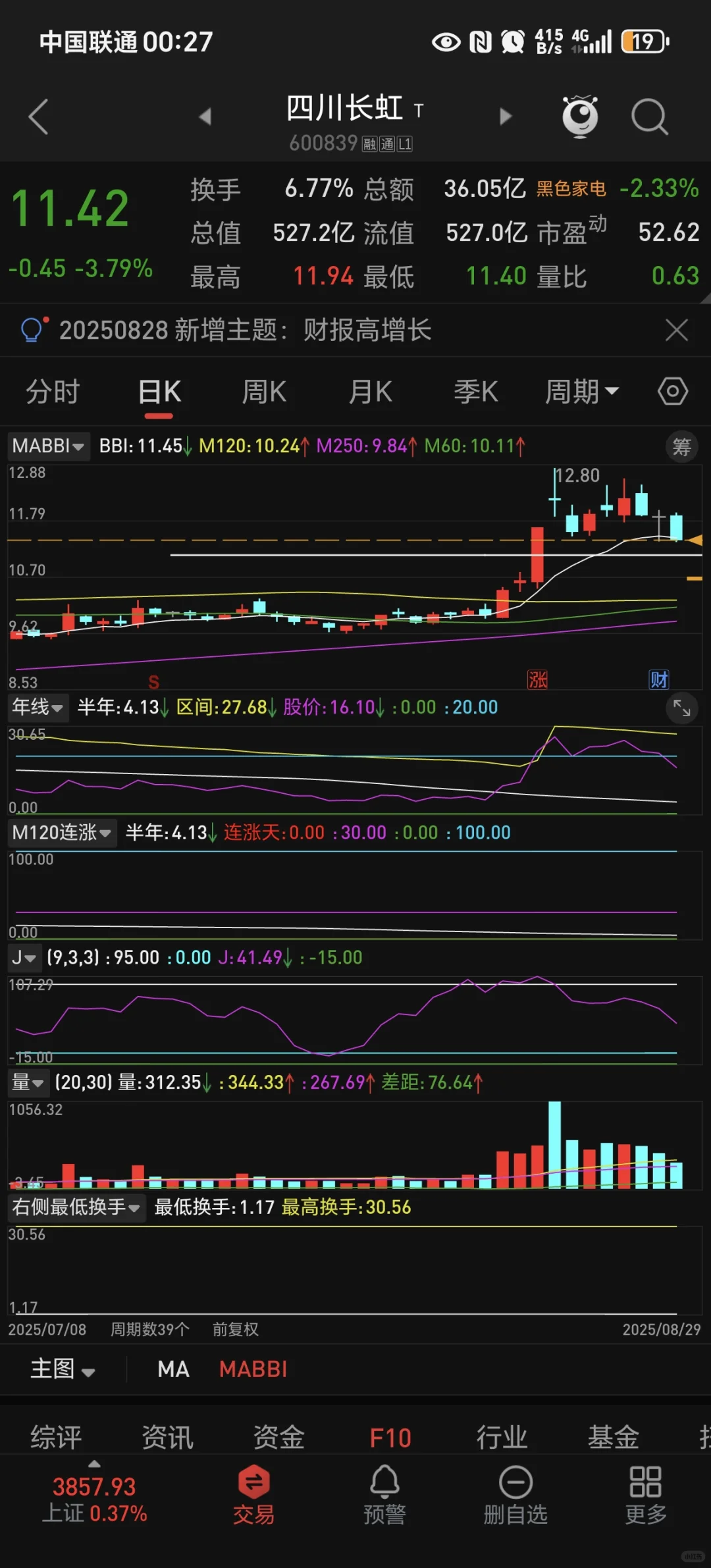This screenshot has width=711, height=1568.
Task: Tap the 总额 36.05亿 value
Action: (x=485, y=189)
